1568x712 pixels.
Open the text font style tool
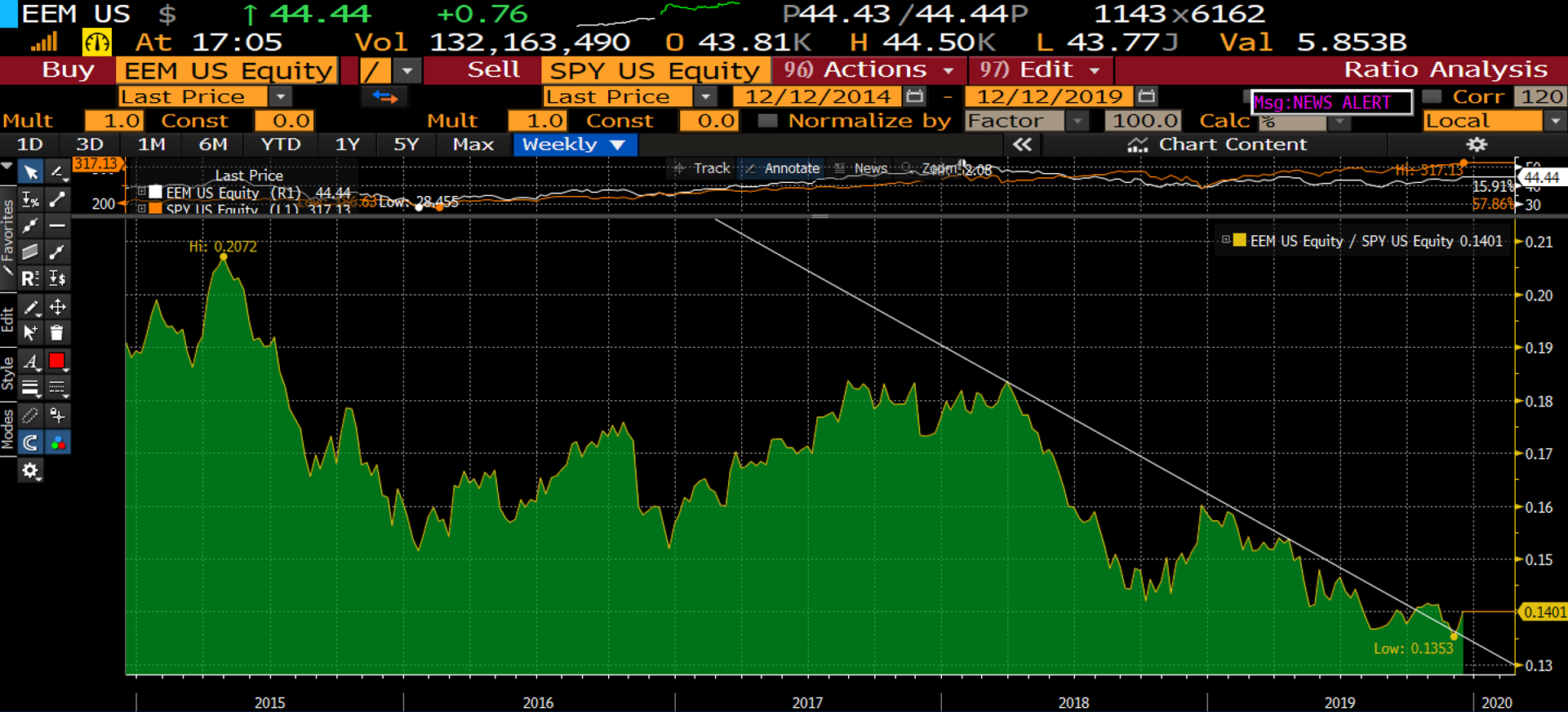pyautogui.click(x=30, y=361)
